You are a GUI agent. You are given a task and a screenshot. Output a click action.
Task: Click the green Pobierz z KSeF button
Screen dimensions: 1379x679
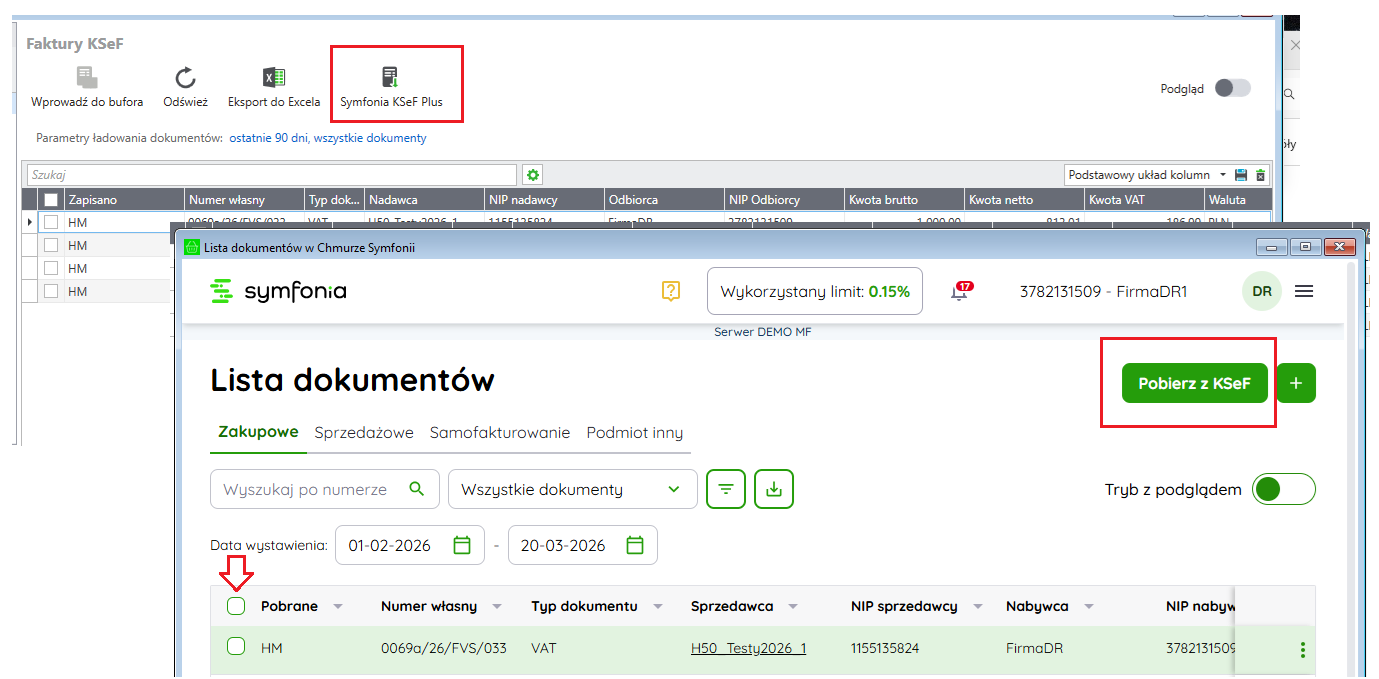pyautogui.click(x=1194, y=383)
